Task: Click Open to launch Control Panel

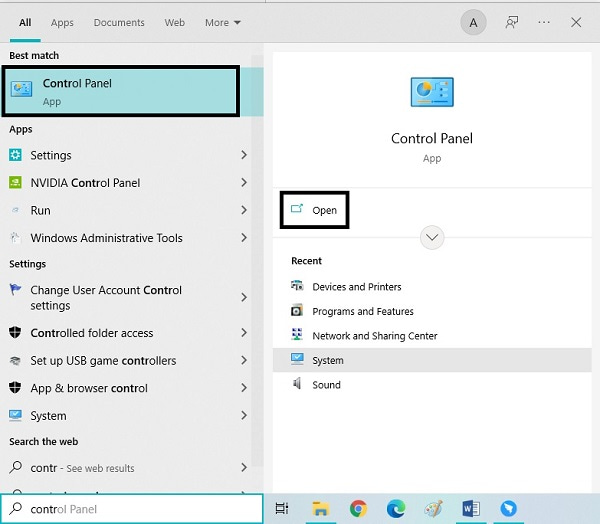Action: (x=314, y=210)
